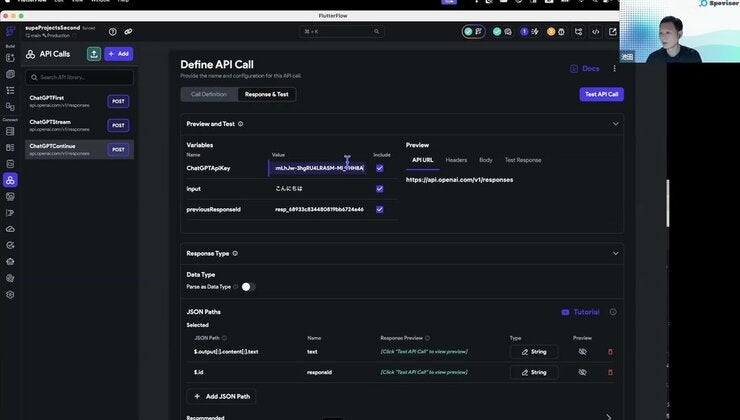
Task: Select the ChatGPTStream API call
Action: point(79,126)
